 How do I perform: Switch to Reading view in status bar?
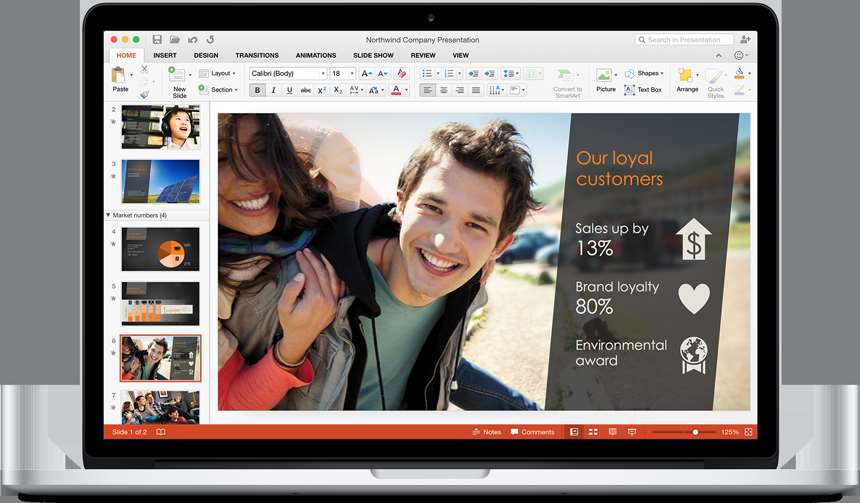pos(613,432)
